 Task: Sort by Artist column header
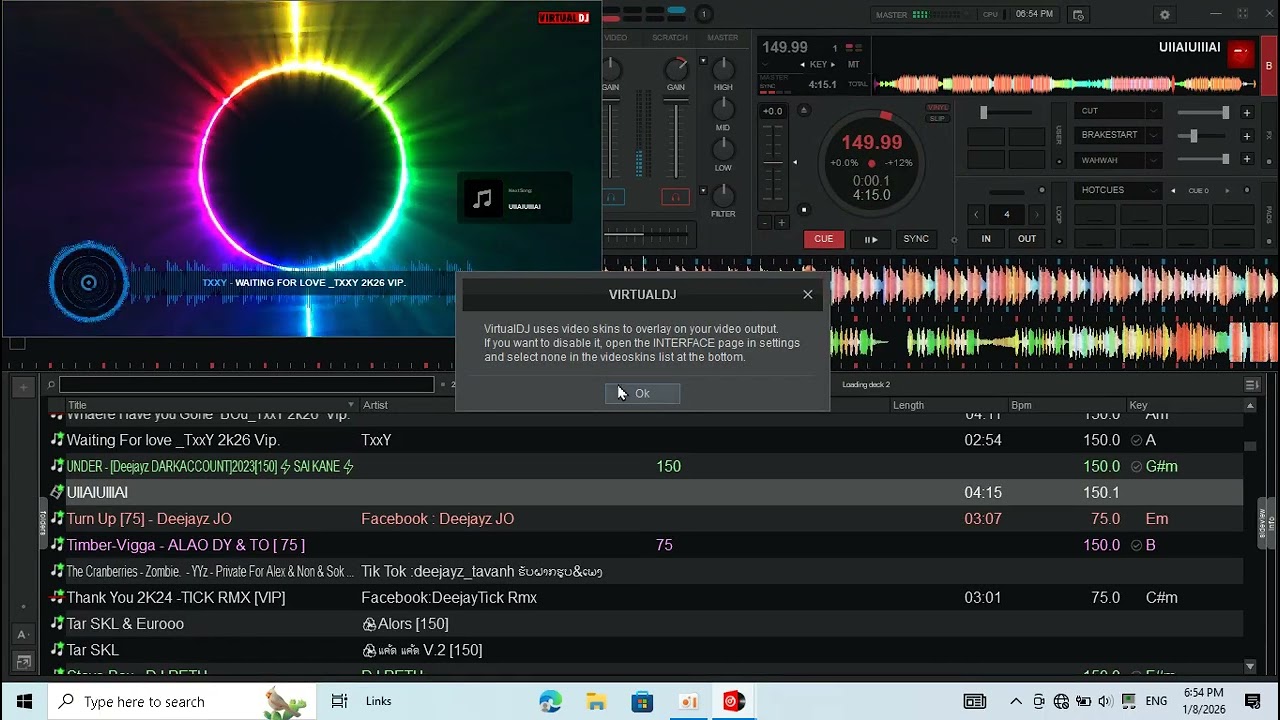pyautogui.click(x=375, y=405)
